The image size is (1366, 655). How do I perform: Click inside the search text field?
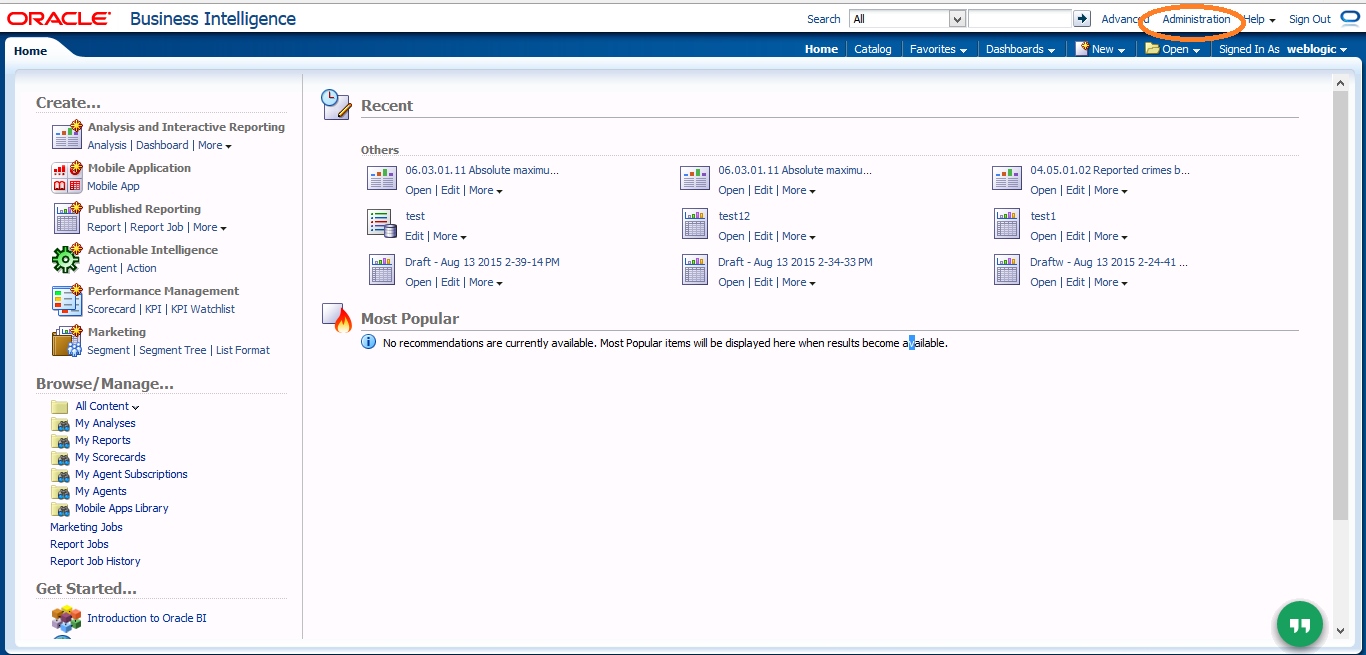coord(1019,19)
